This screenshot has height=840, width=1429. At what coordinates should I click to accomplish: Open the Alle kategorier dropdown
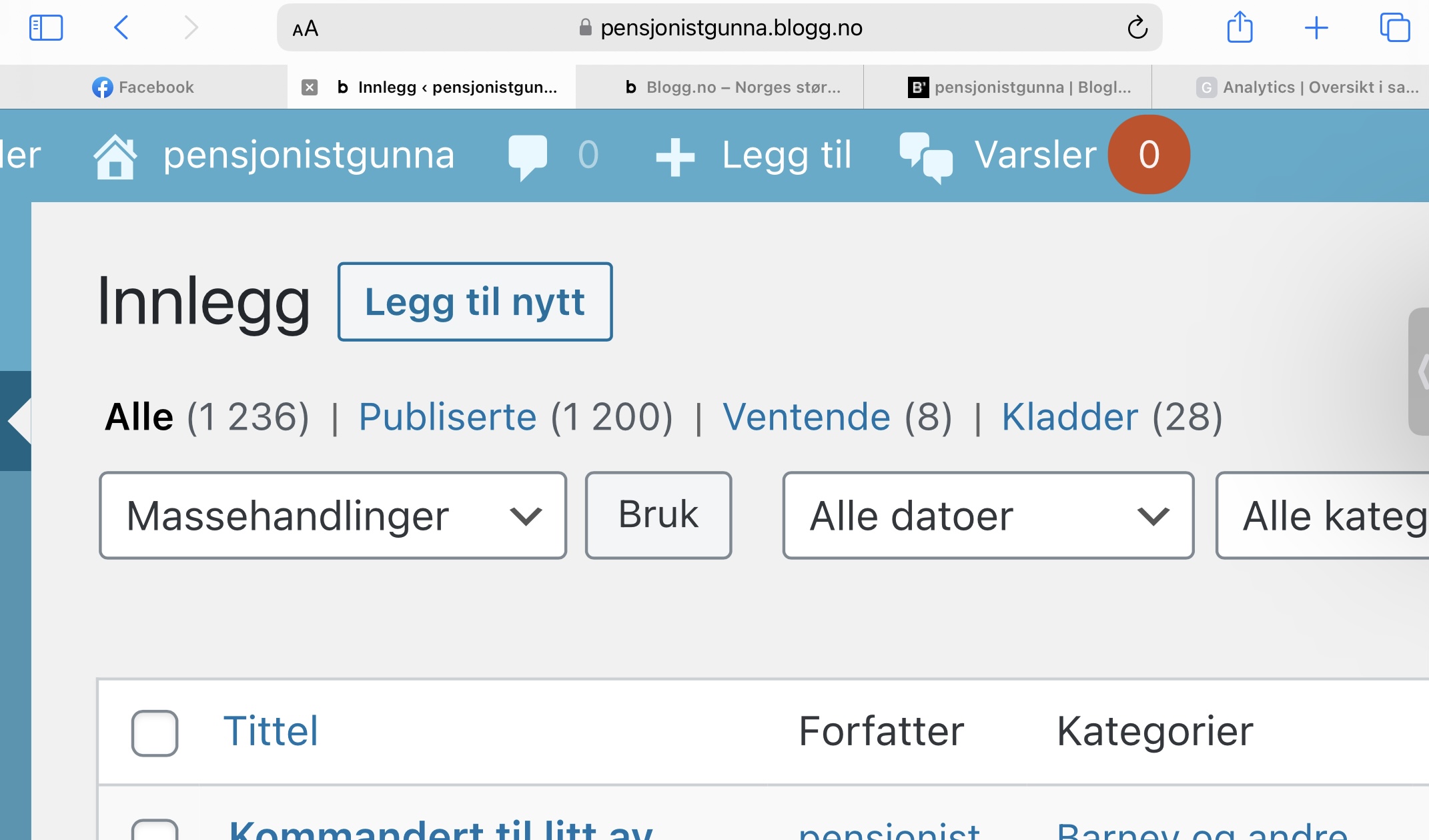pos(1322,516)
